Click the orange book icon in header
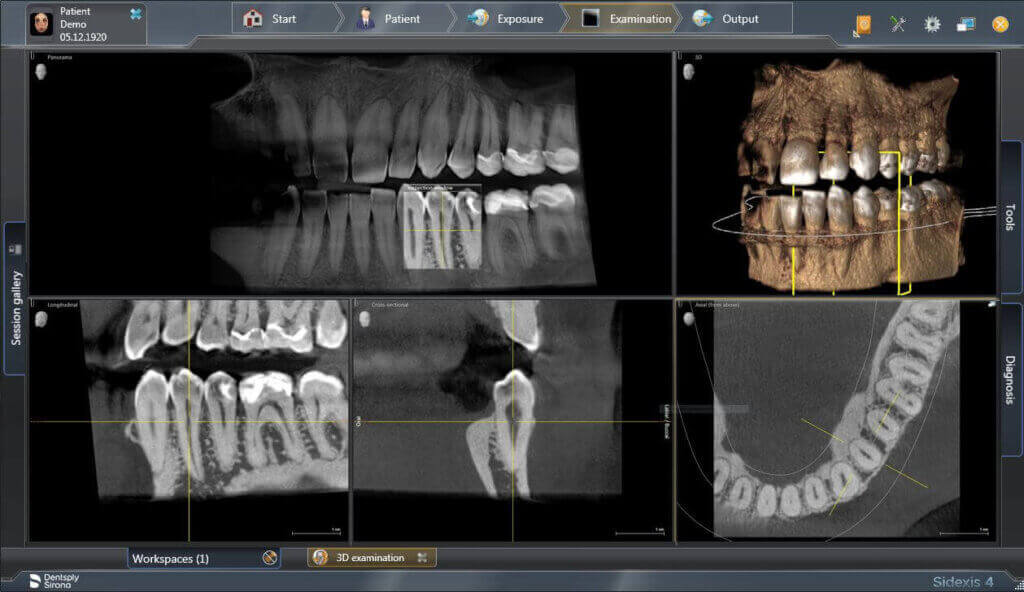1024x592 pixels. pyautogui.click(x=863, y=25)
